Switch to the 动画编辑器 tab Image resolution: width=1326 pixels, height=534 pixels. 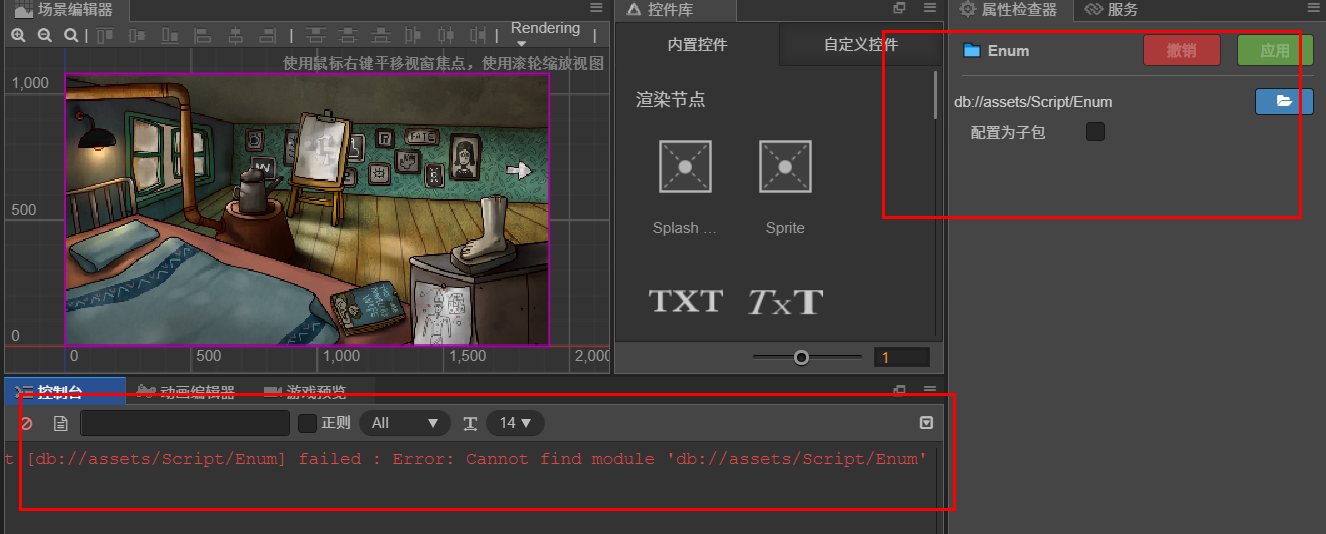(x=186, y=392)
